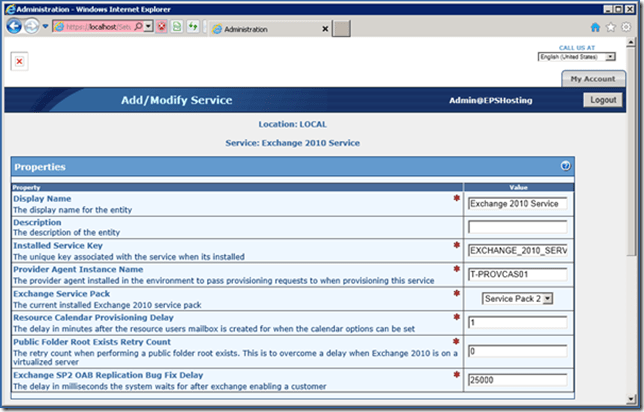
Task: Click the broken image logo placeholder
Action: [19, 61]
